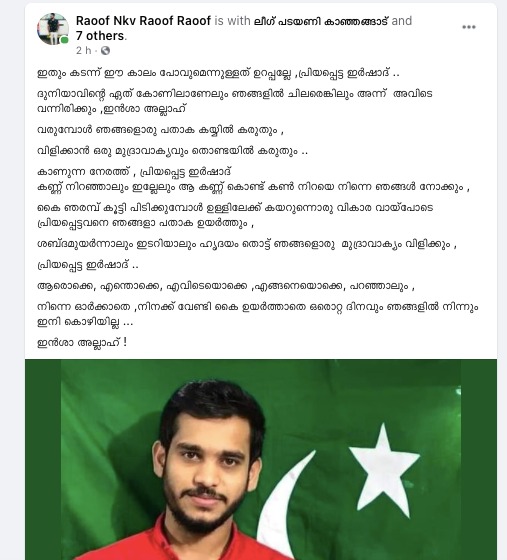Open Raoof's round profile picture
The height and width of the screenshot is (560, 507).
coord(53,29)
